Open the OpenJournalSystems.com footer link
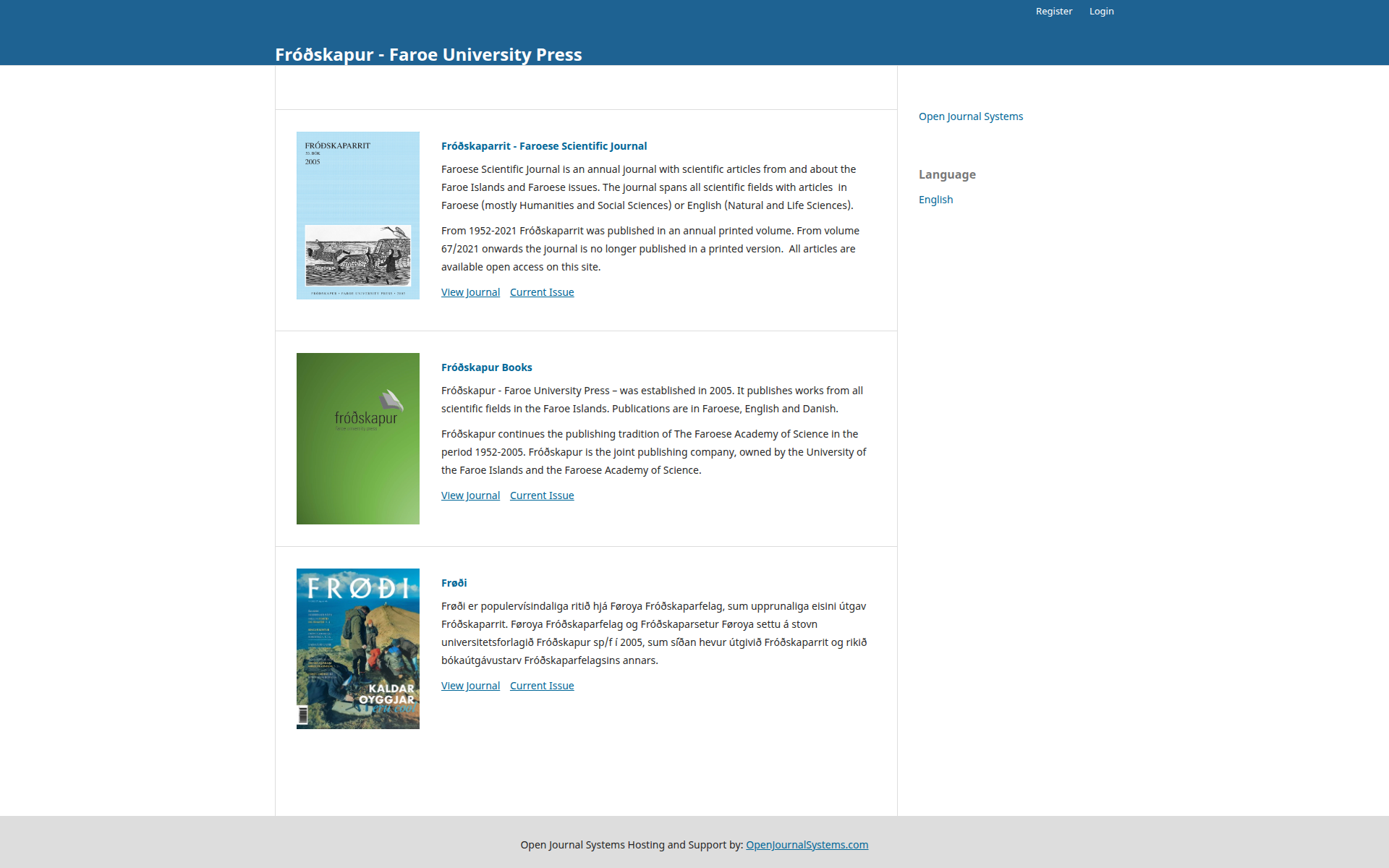Screen dimensions: 1389x868 [807, 845]
